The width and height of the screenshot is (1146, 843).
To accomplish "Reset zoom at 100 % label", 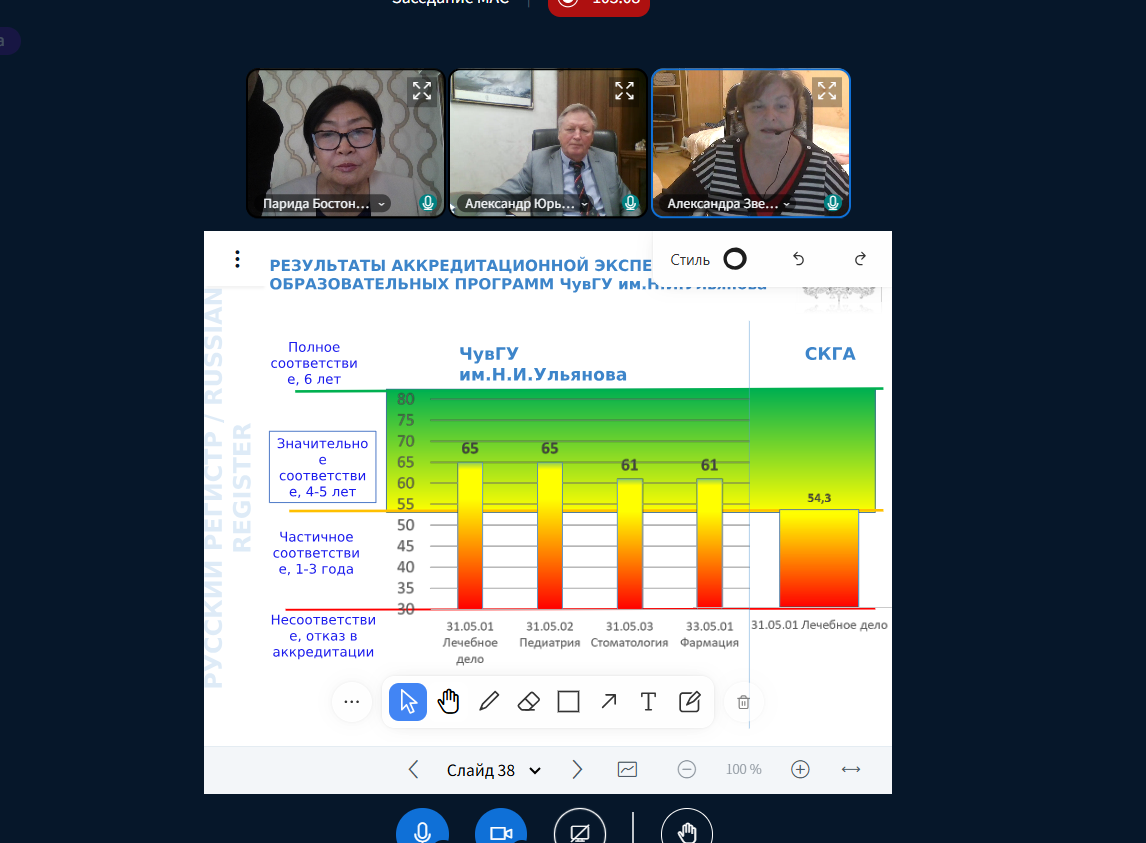I will tap(743, 769).
